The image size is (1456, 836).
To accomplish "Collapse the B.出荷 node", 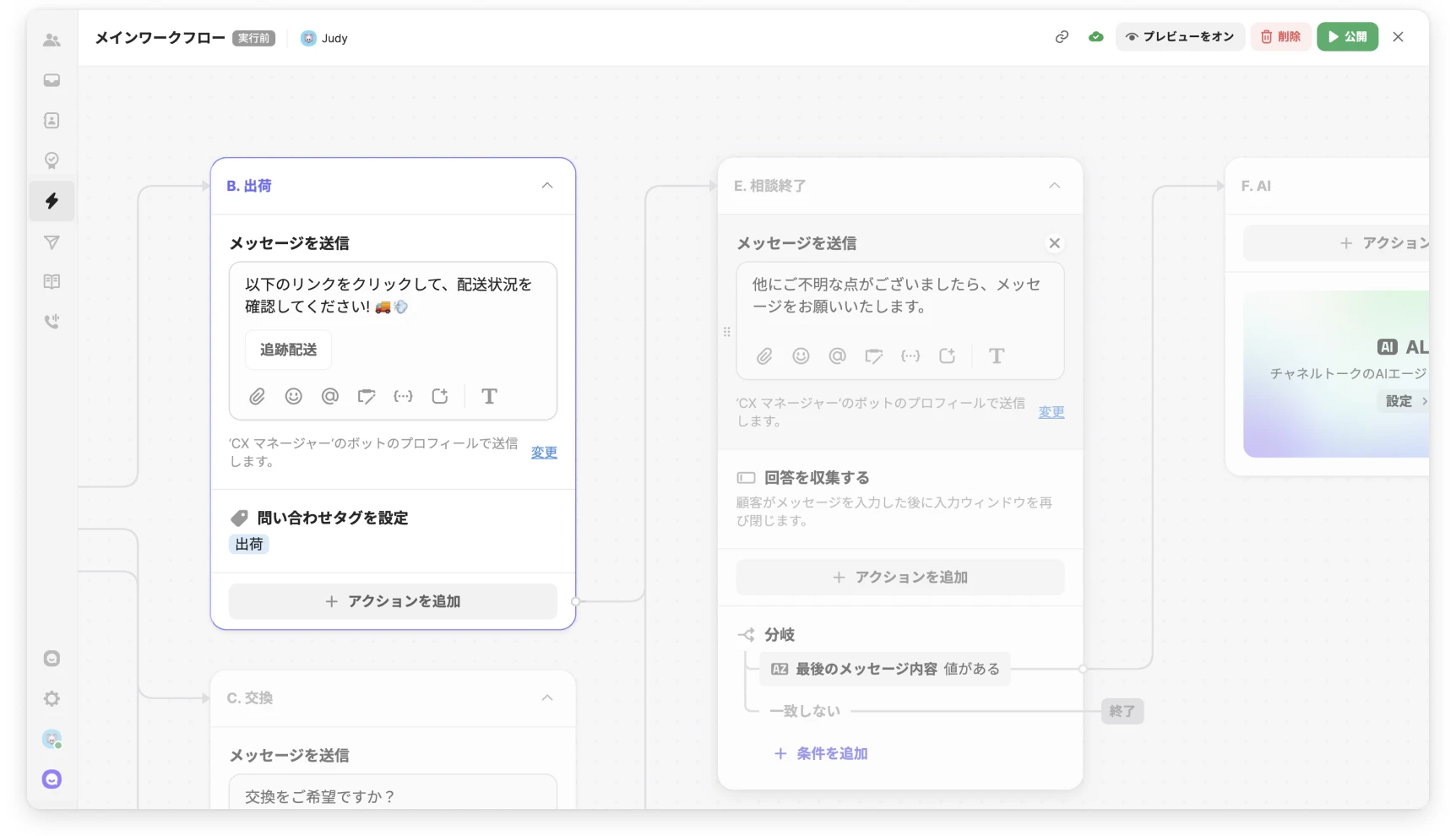I will point(546,185).
